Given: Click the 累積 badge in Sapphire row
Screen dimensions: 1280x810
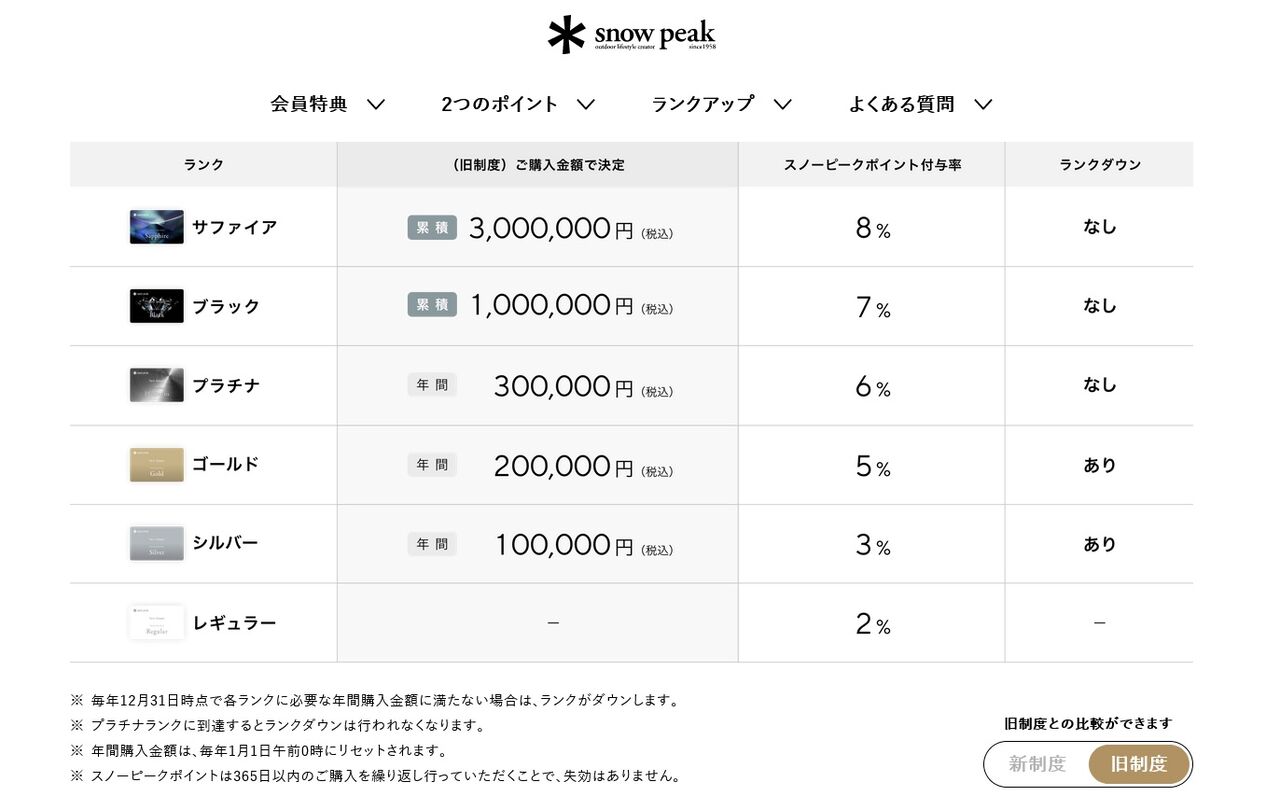Looking at the screenshot, I should pyautogui.click(x=432, y=227).
